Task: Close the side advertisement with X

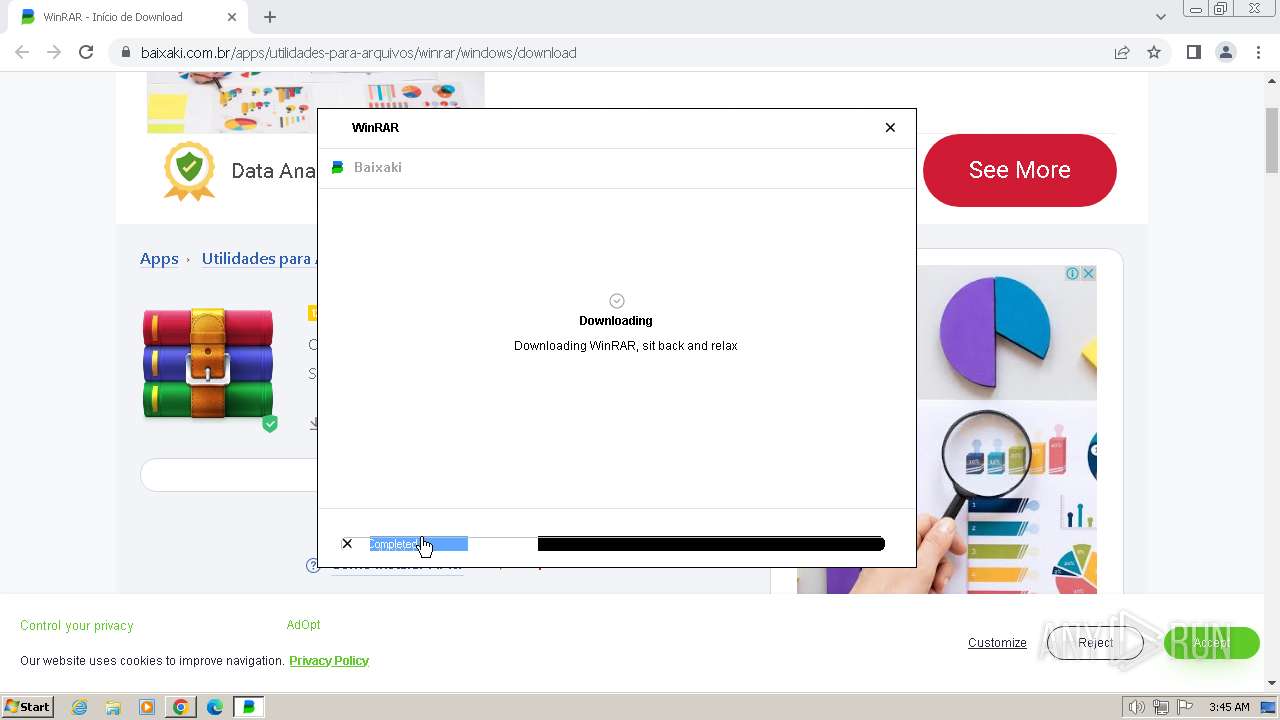Action: [x=1088, y=273]
